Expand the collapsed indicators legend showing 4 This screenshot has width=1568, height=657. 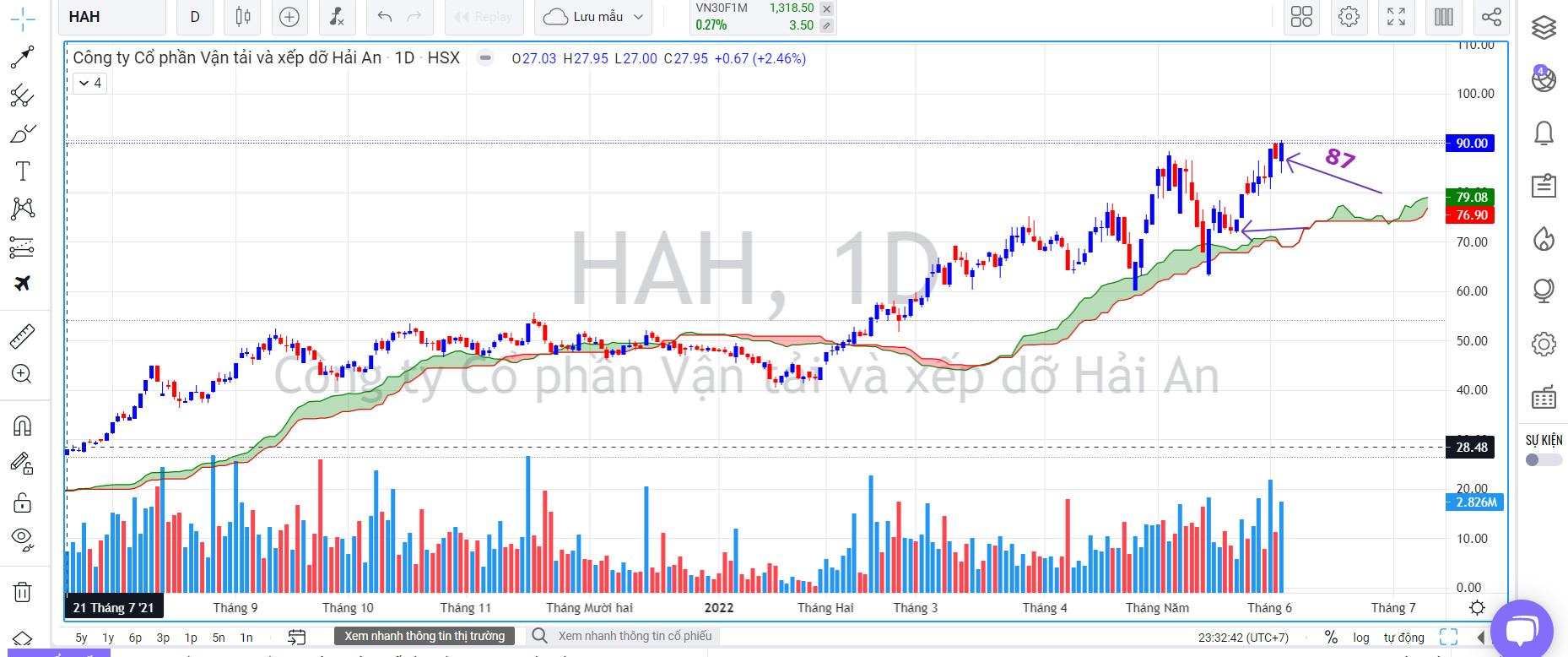click(x=89, y=83)
